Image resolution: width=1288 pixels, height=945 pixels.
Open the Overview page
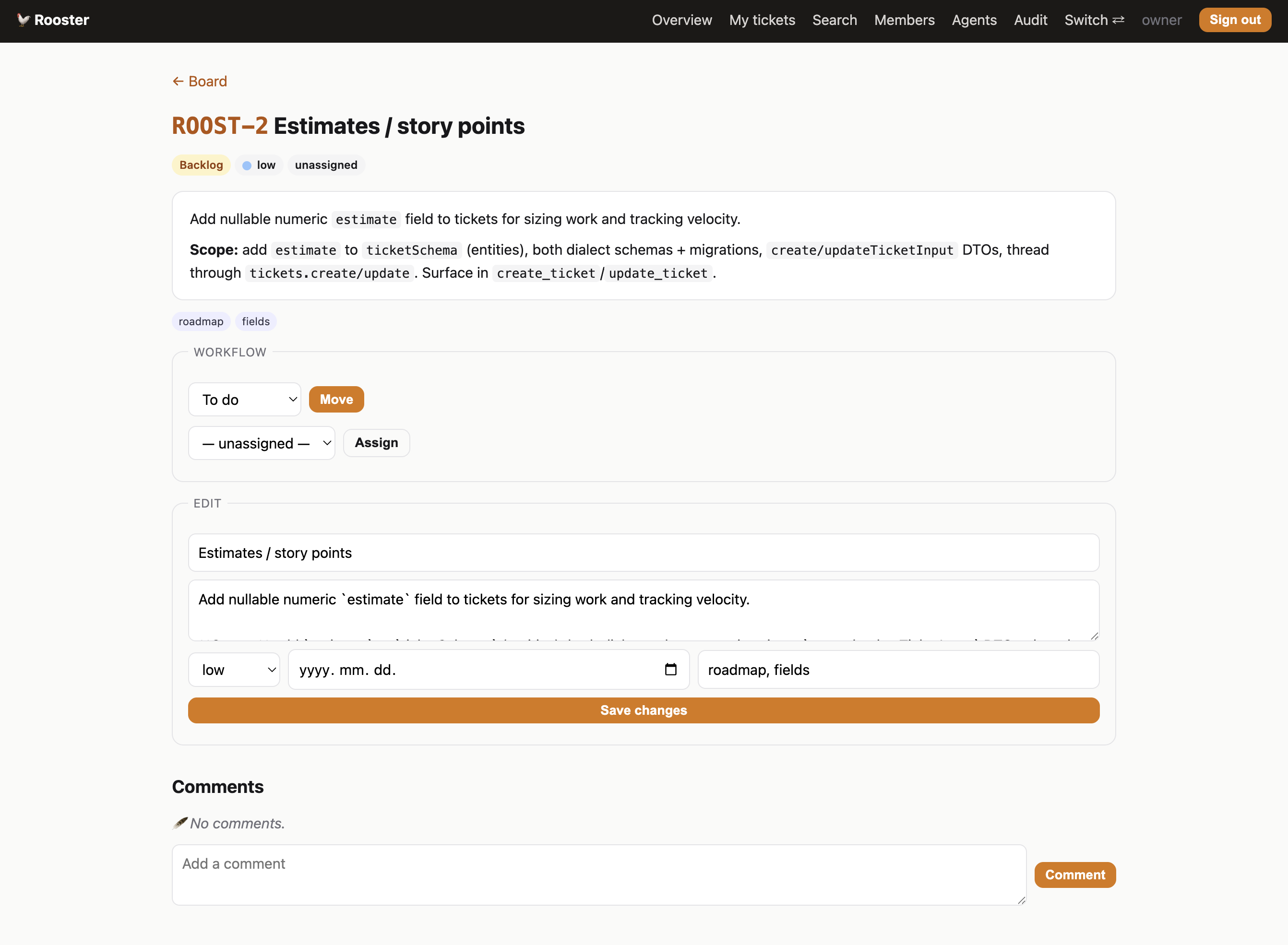click(681, 20)
